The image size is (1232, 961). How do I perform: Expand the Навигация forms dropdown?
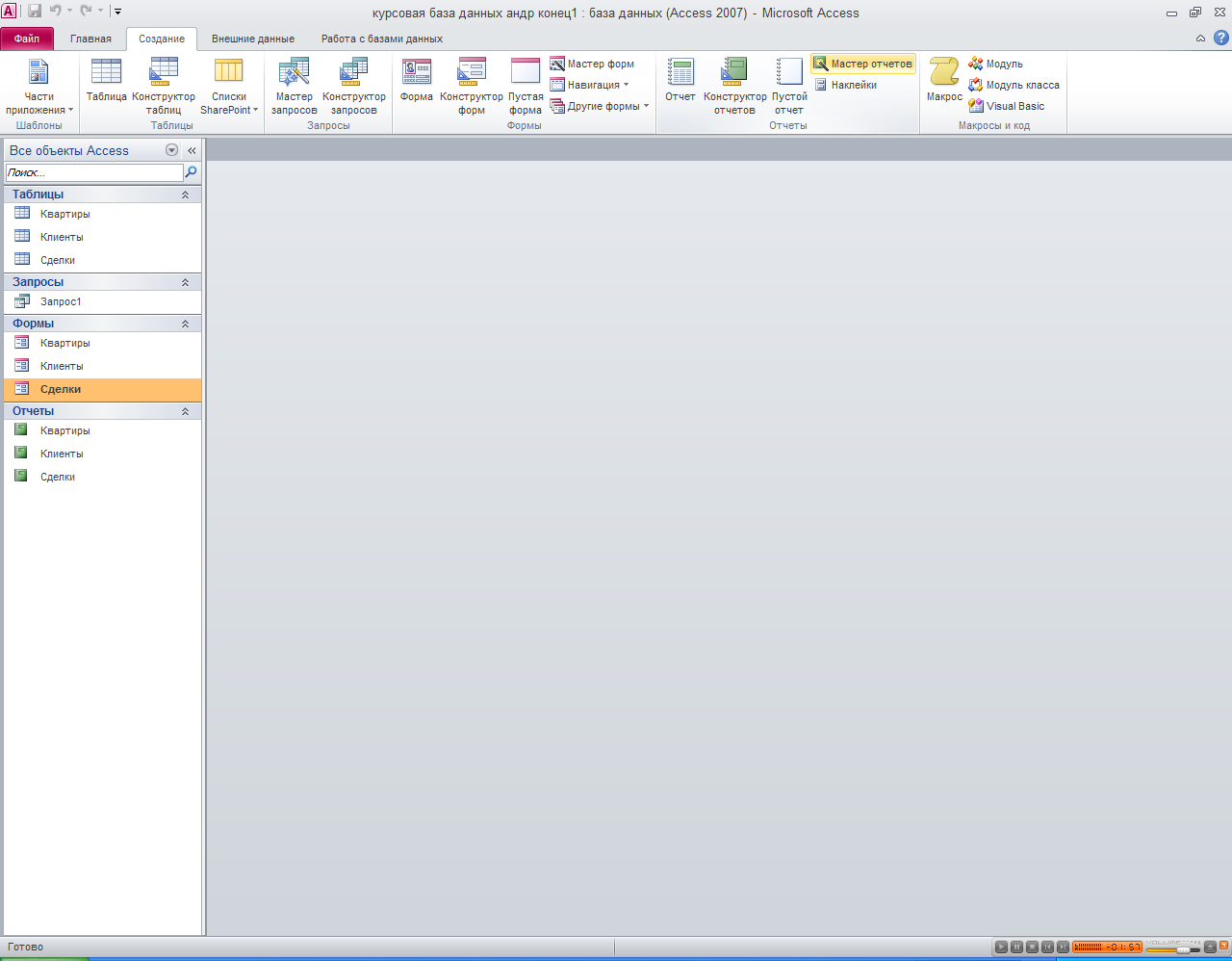[590, 85]
